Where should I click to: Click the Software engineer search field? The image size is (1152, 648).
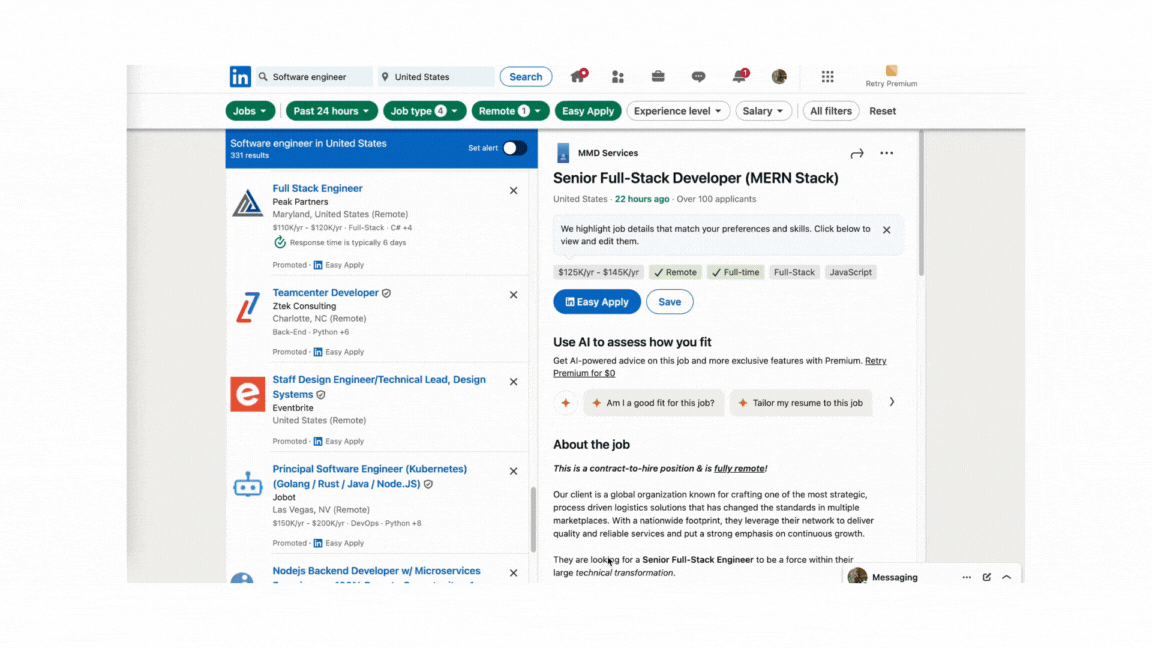click(314, 76)
